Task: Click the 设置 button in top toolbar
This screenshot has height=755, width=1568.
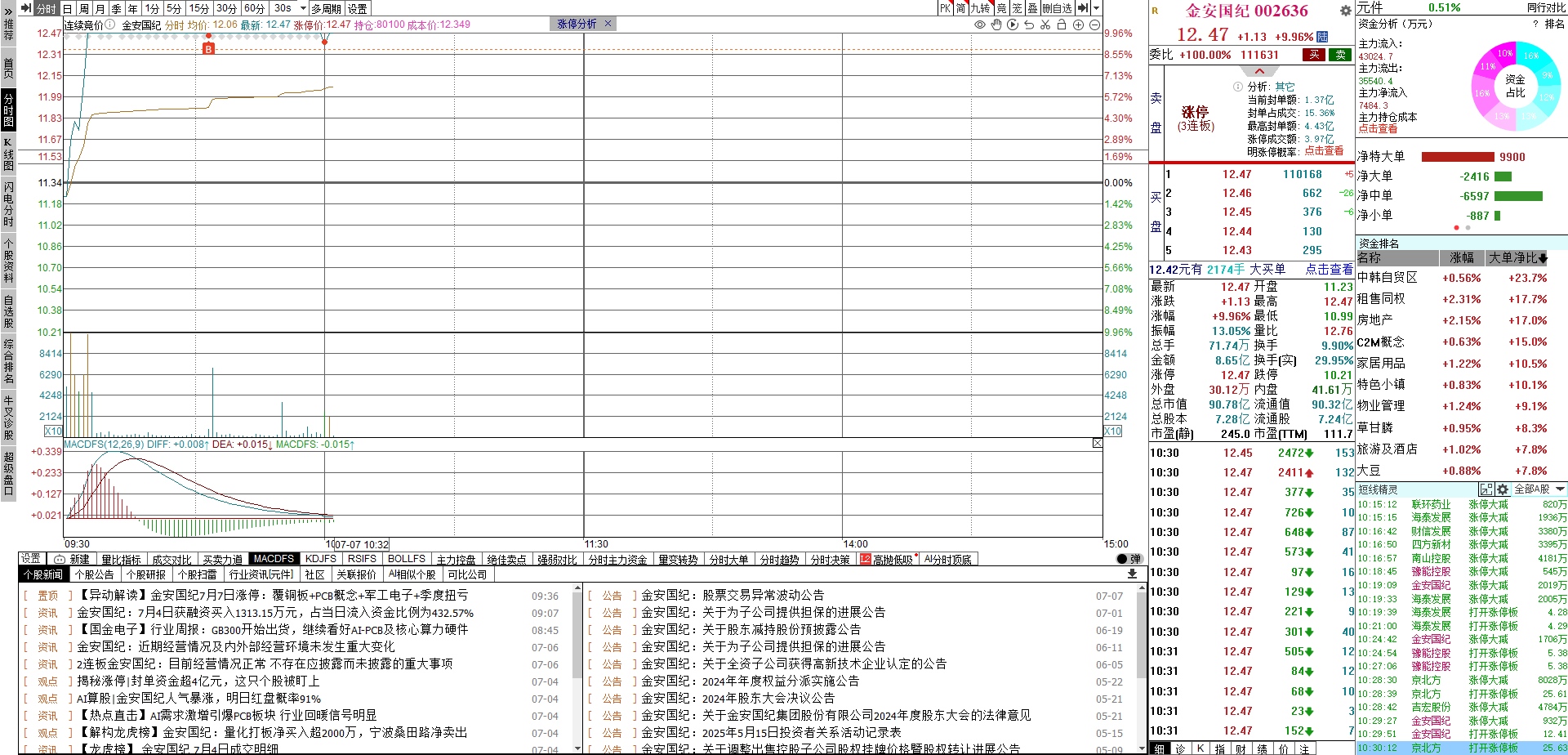Action: [x=358, y=8]
